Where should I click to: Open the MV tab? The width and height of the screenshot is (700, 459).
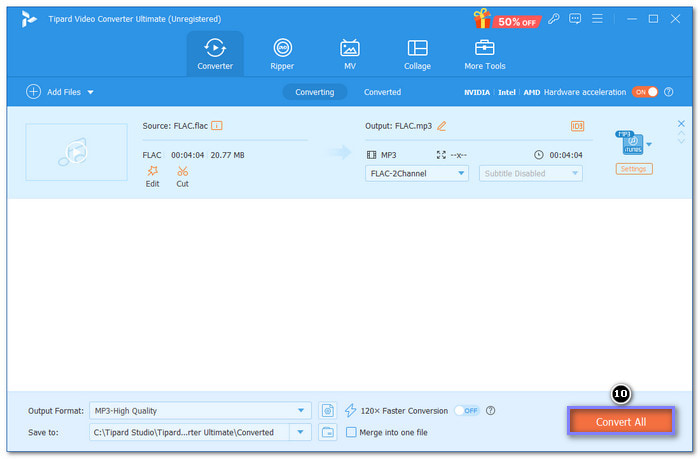(x=350, y=54)
